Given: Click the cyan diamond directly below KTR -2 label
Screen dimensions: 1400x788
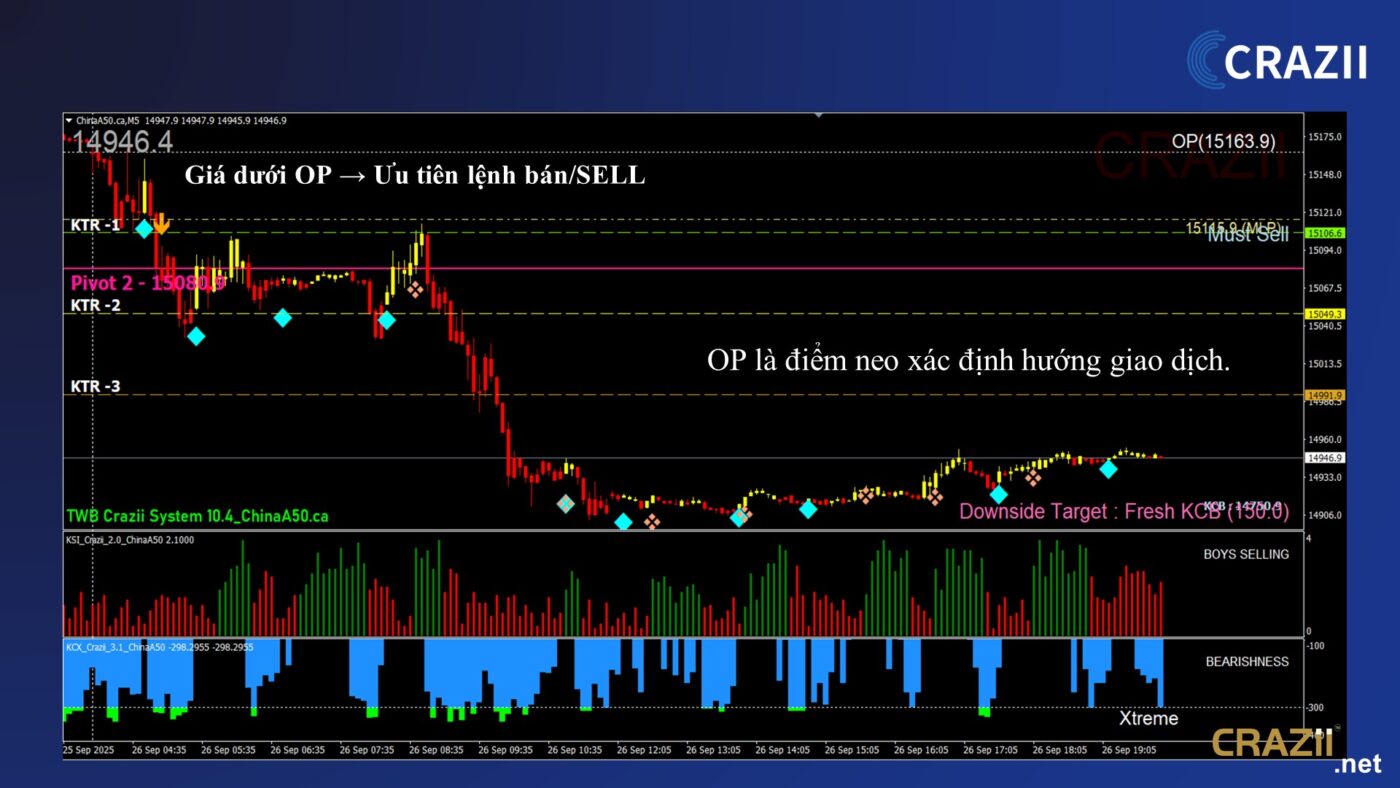Looking at the screenshot, I should click(x=196, y=336).
